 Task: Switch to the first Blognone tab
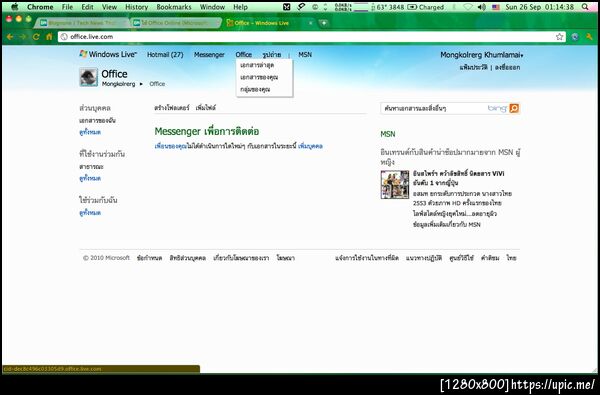point(82,23)
